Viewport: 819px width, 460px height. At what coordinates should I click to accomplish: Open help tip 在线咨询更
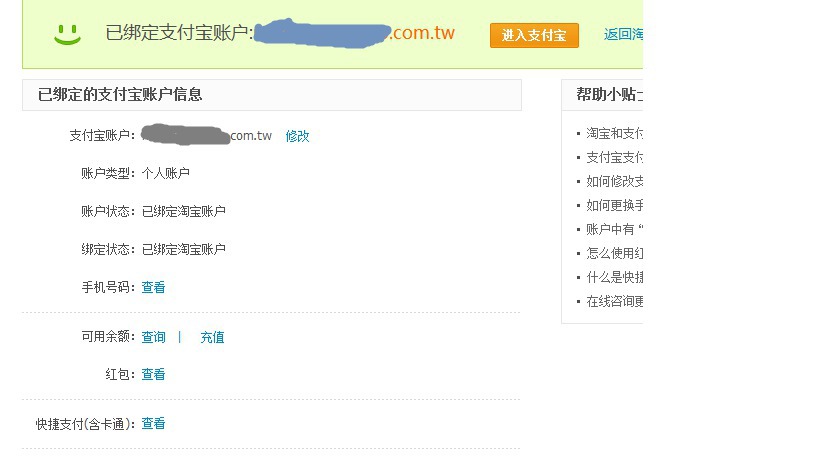coord(614,301)
